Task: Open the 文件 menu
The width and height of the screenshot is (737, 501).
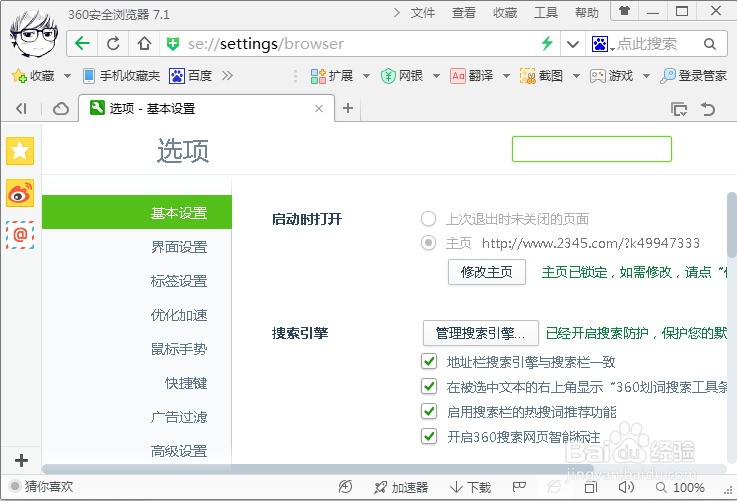Action: (x=423, y=13)
